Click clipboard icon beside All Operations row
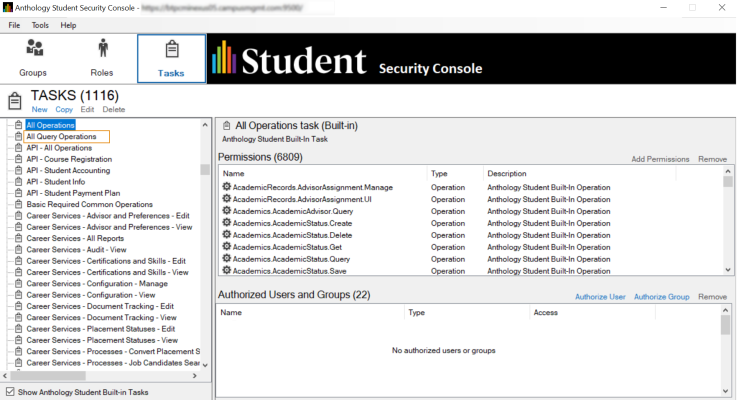The image size is (739, 400). [18, 125]
